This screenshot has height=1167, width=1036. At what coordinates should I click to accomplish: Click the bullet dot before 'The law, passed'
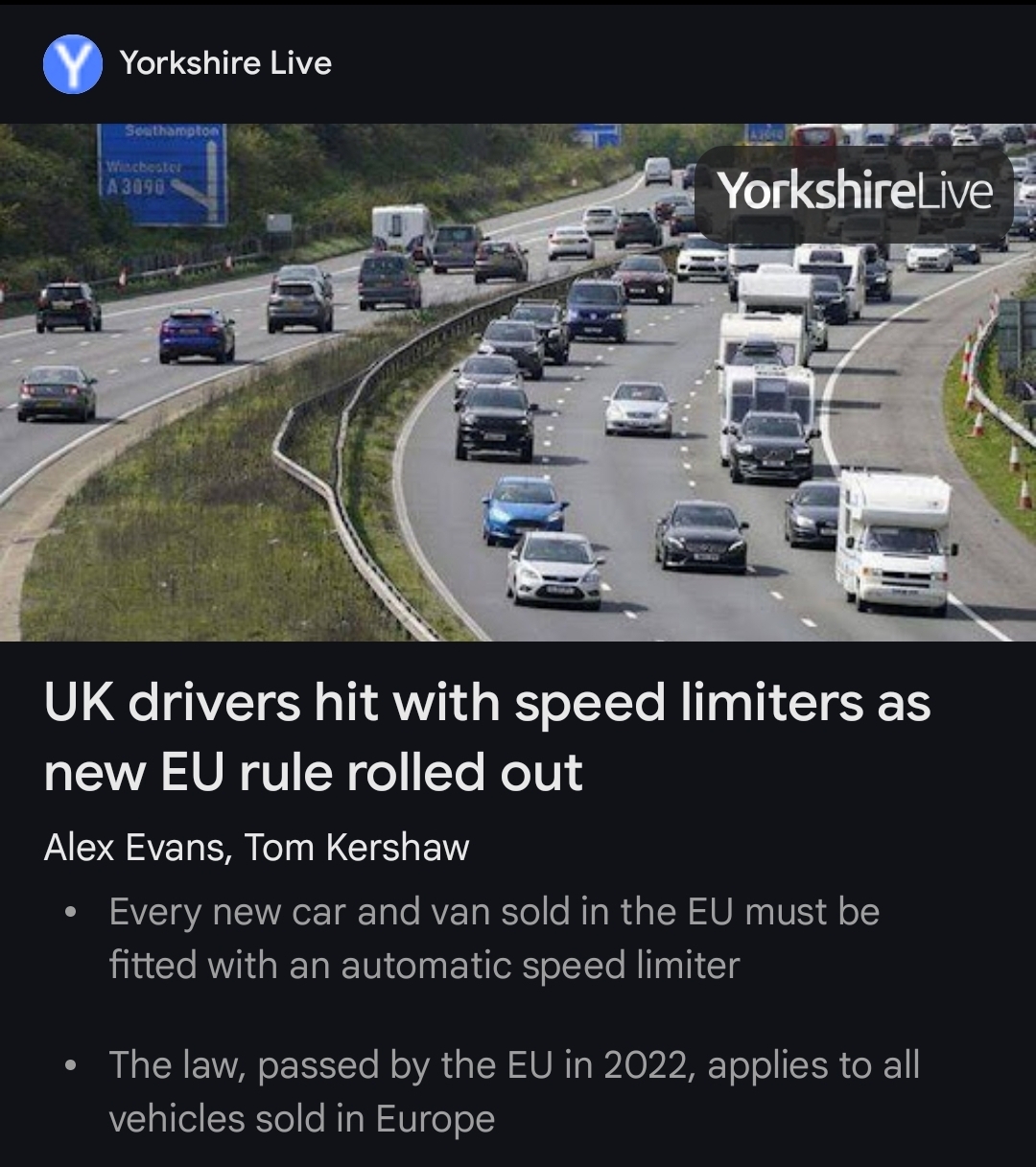tap(69, 1065)
